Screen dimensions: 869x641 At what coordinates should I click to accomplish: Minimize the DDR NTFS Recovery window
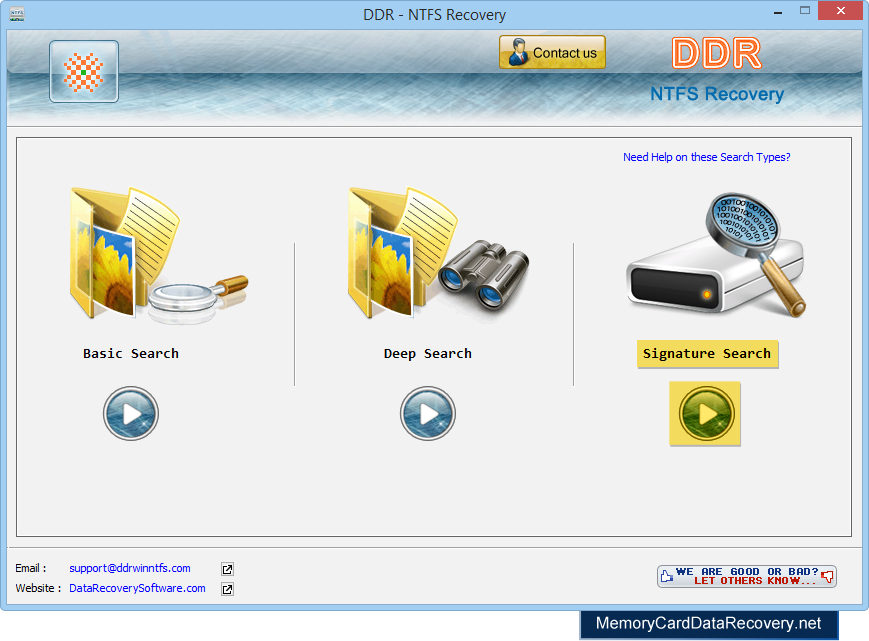click(778, 11)
